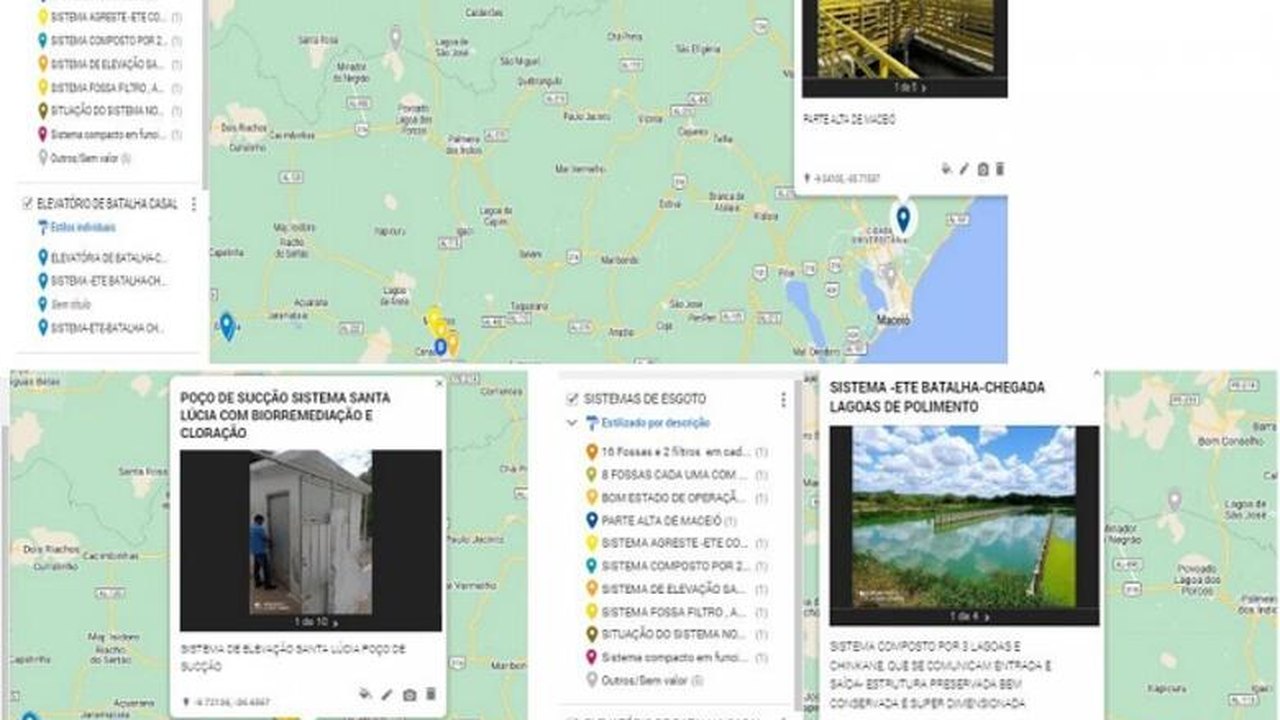Collapse the SISTEMAS DE ESGOTO layer list chevron
This screenshot has width=1280, height=720.
coord(572,423)
